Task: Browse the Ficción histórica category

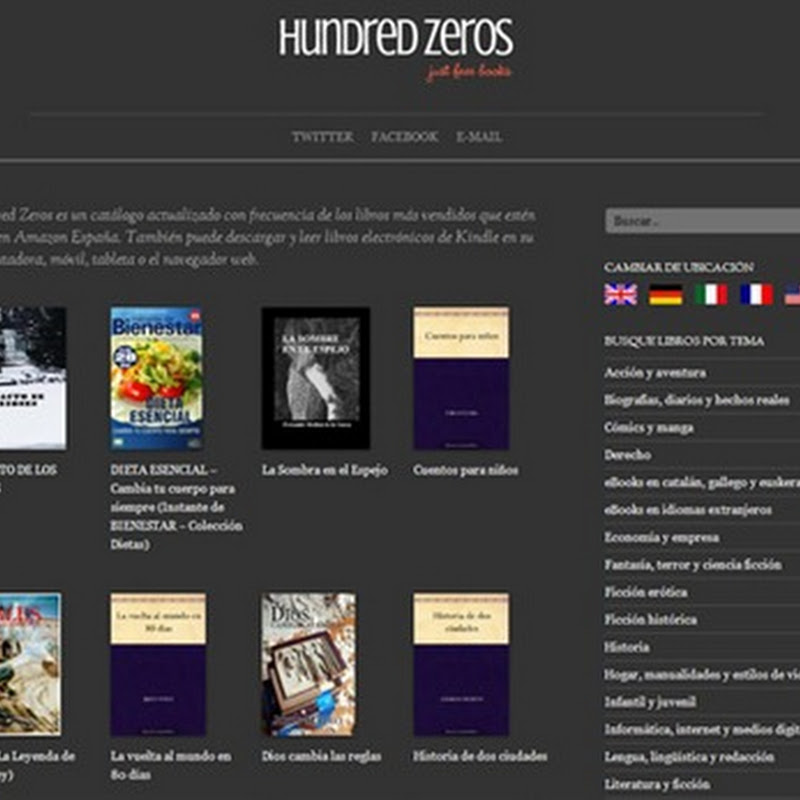Action: click(x=651, y=619)
